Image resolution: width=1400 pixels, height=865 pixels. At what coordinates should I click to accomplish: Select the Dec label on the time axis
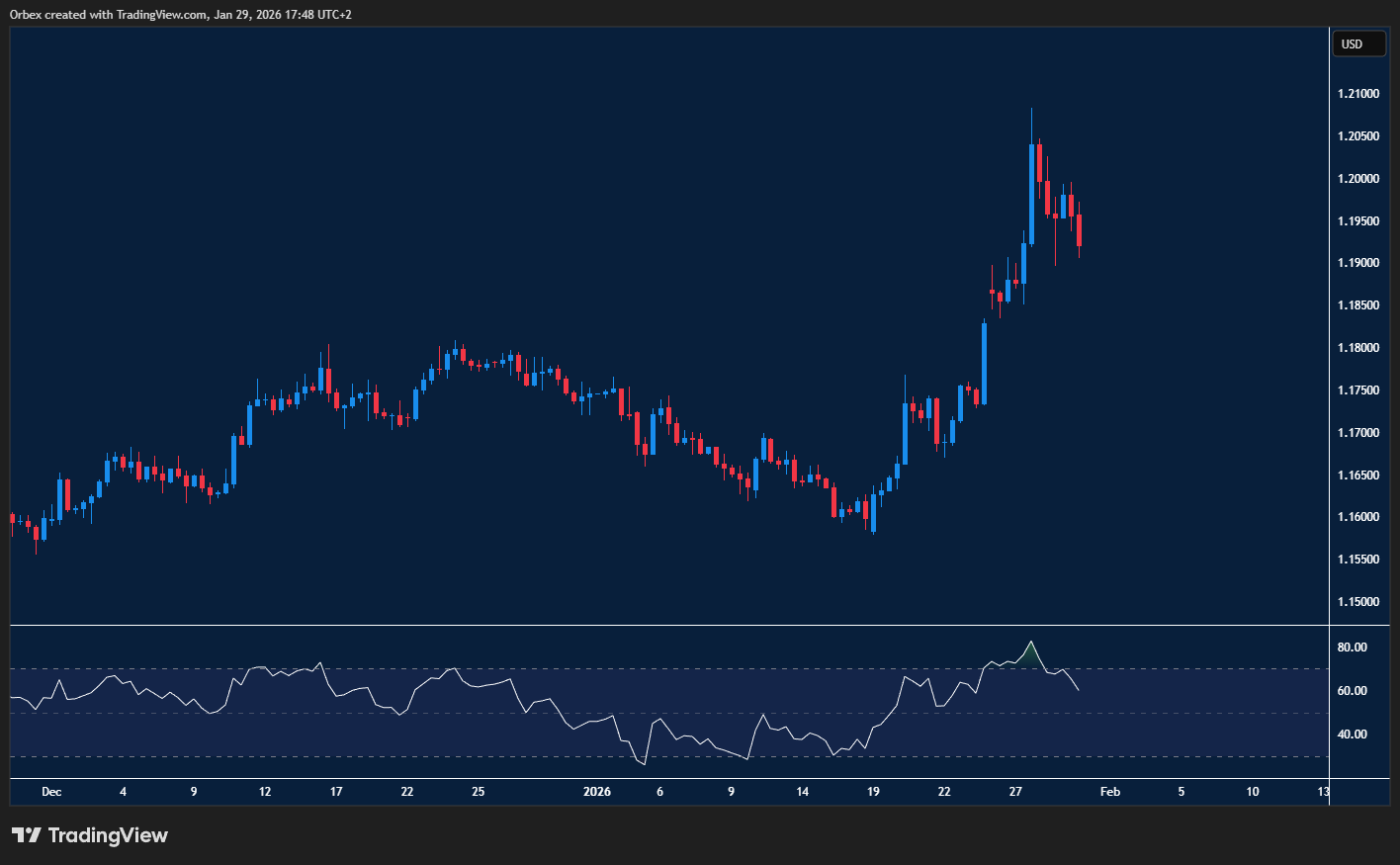50,792
